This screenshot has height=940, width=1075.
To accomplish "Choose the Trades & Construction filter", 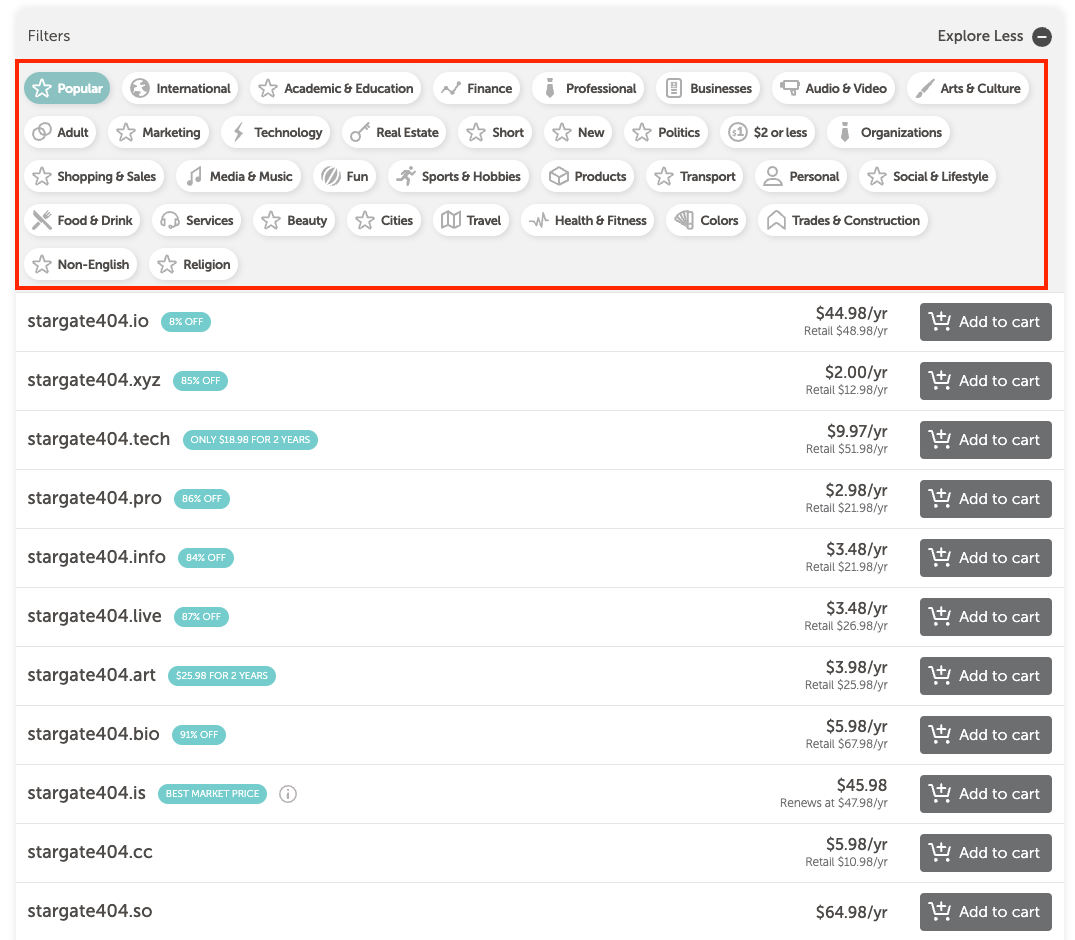I will 842,221.
